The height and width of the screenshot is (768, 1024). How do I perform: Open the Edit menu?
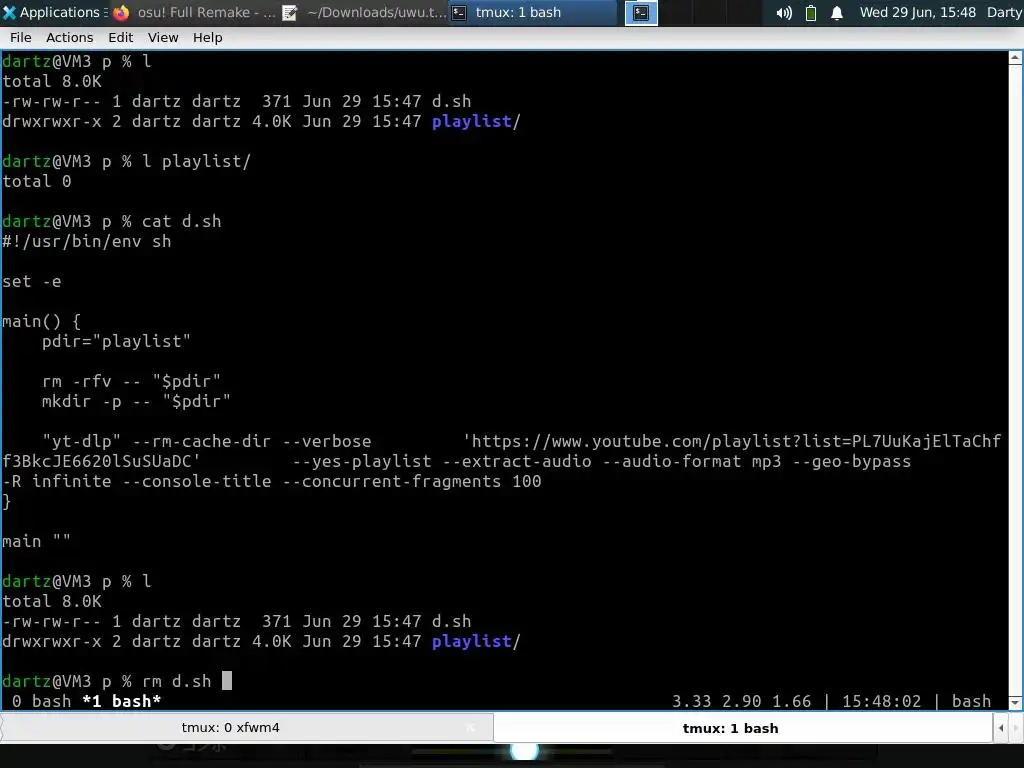click(120, 37)
